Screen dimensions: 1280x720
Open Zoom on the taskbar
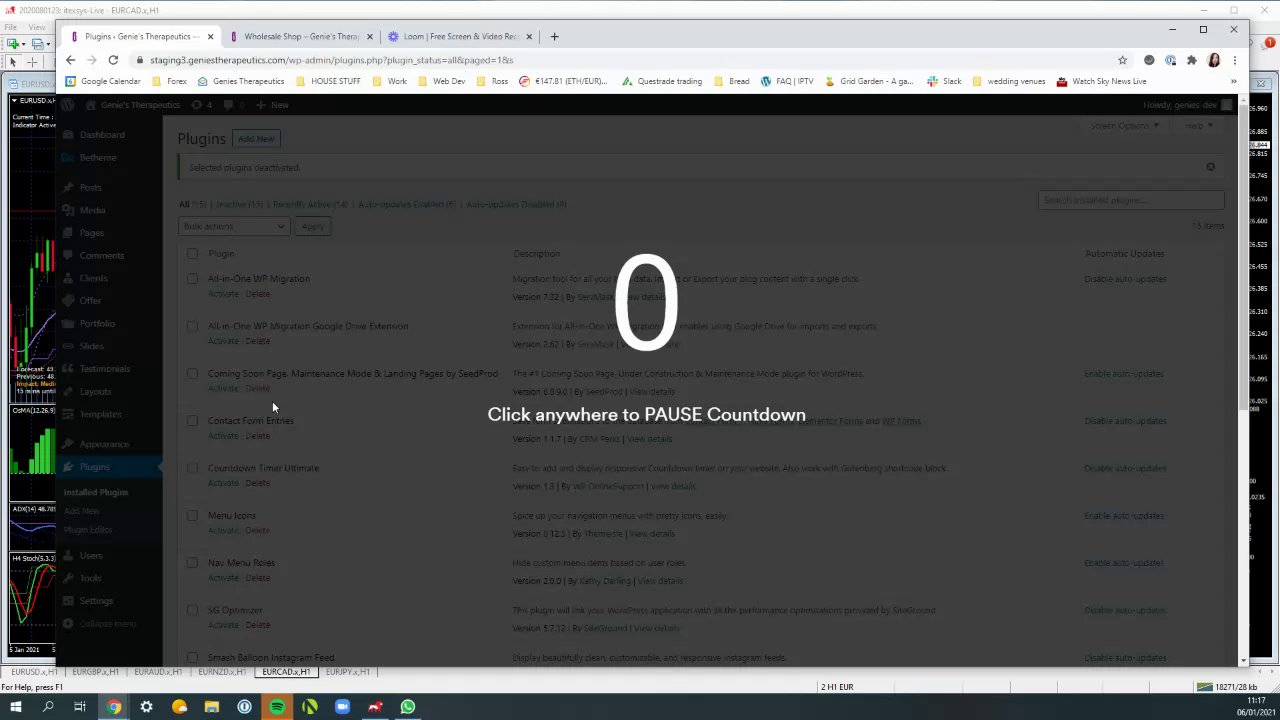click(x=342, y=707)
